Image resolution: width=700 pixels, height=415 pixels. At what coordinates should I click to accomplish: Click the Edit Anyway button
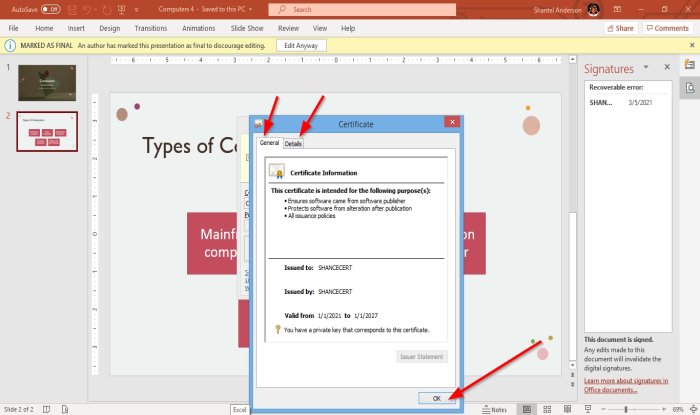click(301, 46)
